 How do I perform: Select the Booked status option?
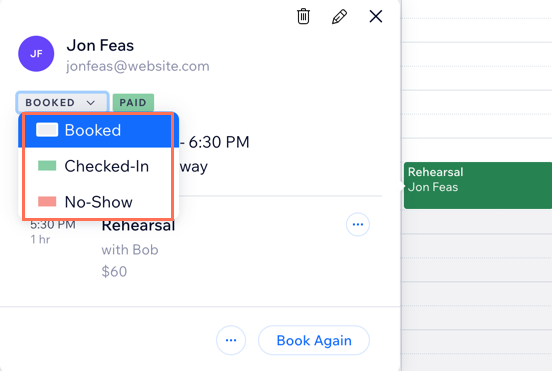[x=99, y=130]
